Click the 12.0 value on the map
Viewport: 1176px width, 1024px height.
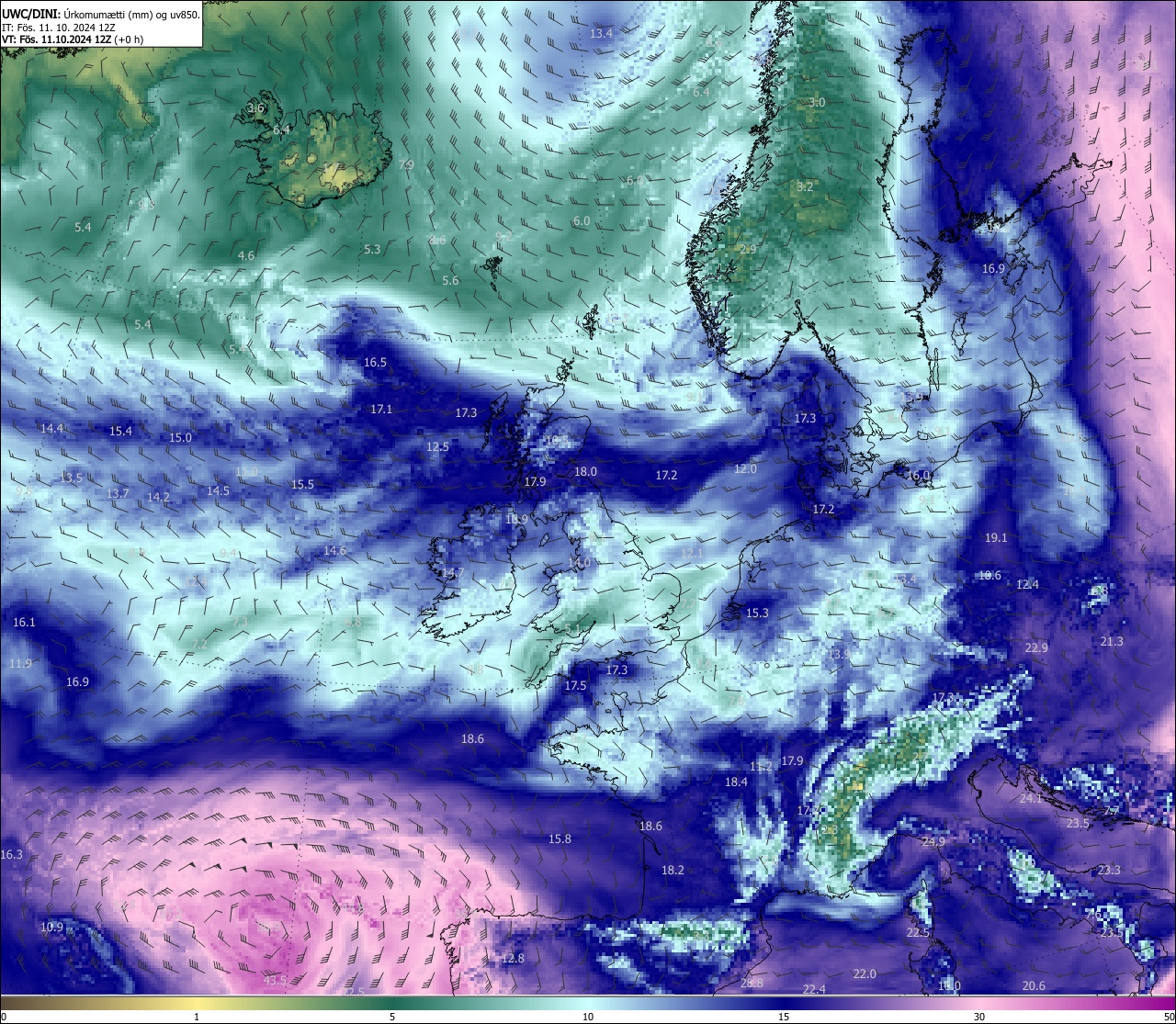tap(745, 468)
